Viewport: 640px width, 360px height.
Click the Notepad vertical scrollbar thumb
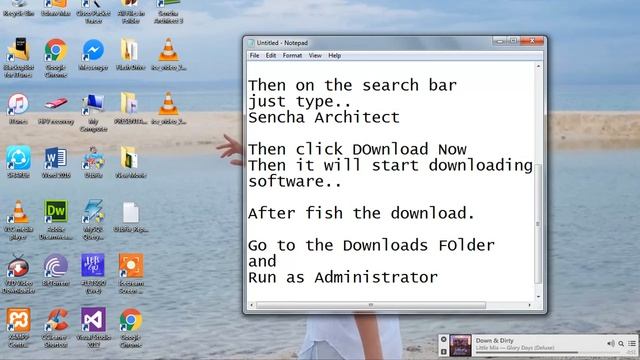pyautogui.click(x=538, y=224)
